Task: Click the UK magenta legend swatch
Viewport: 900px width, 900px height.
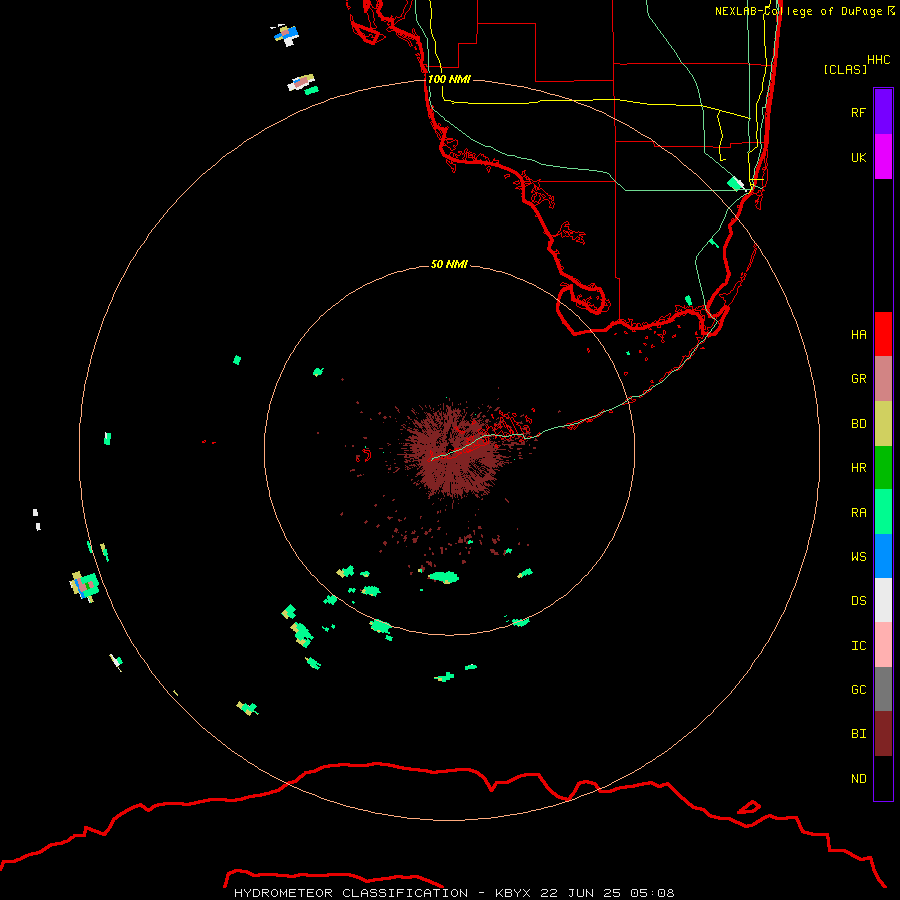Action: tap(883, 157)
